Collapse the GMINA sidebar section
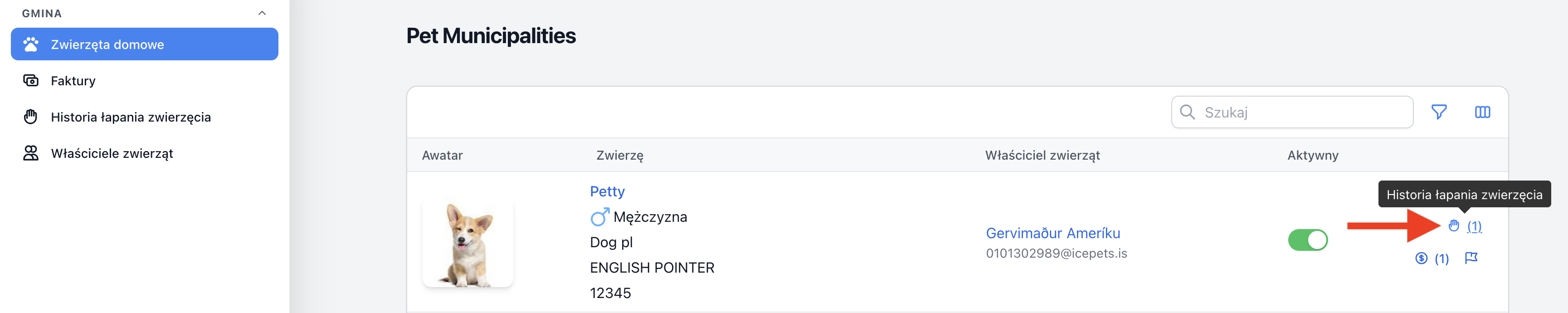 pyautogui.click(x=263, y=14)
